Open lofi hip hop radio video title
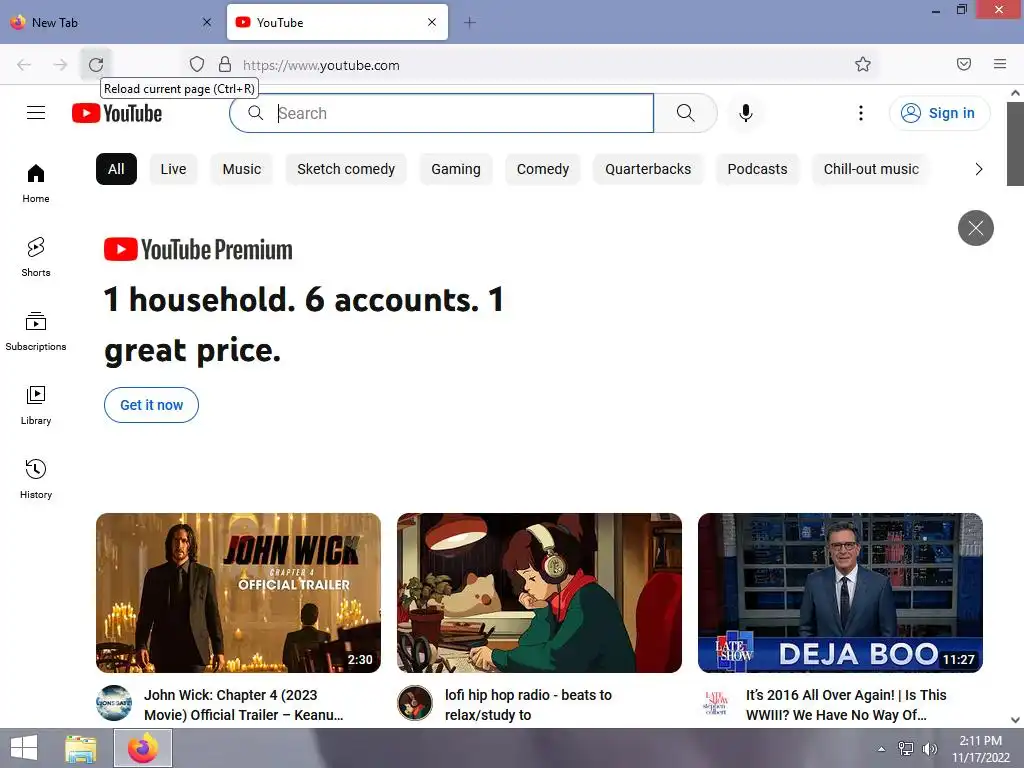This screenshot has width=1024, height=768. click(528, 705)
